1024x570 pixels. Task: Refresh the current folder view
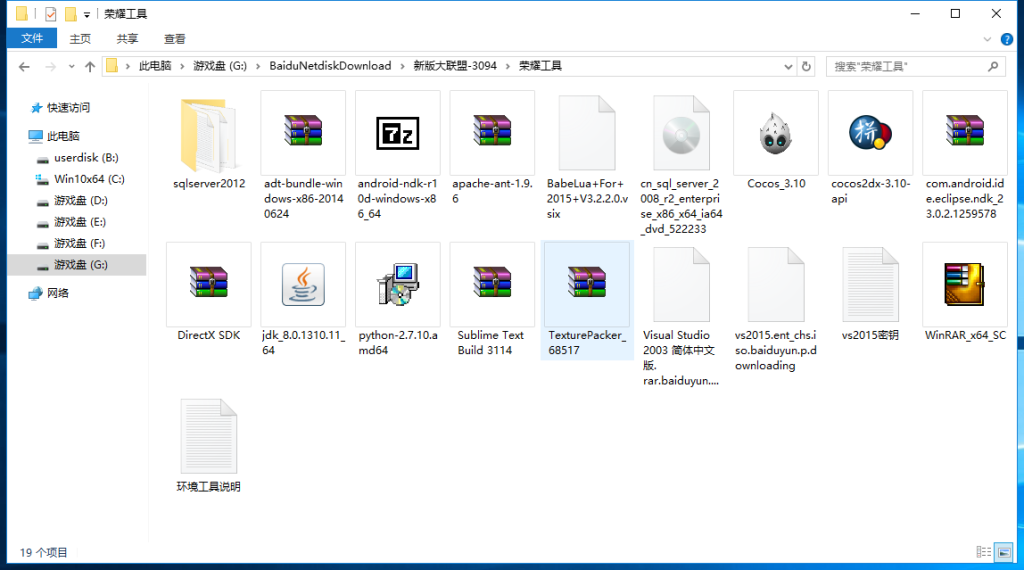pyautogui.click(x=807, y=67)
